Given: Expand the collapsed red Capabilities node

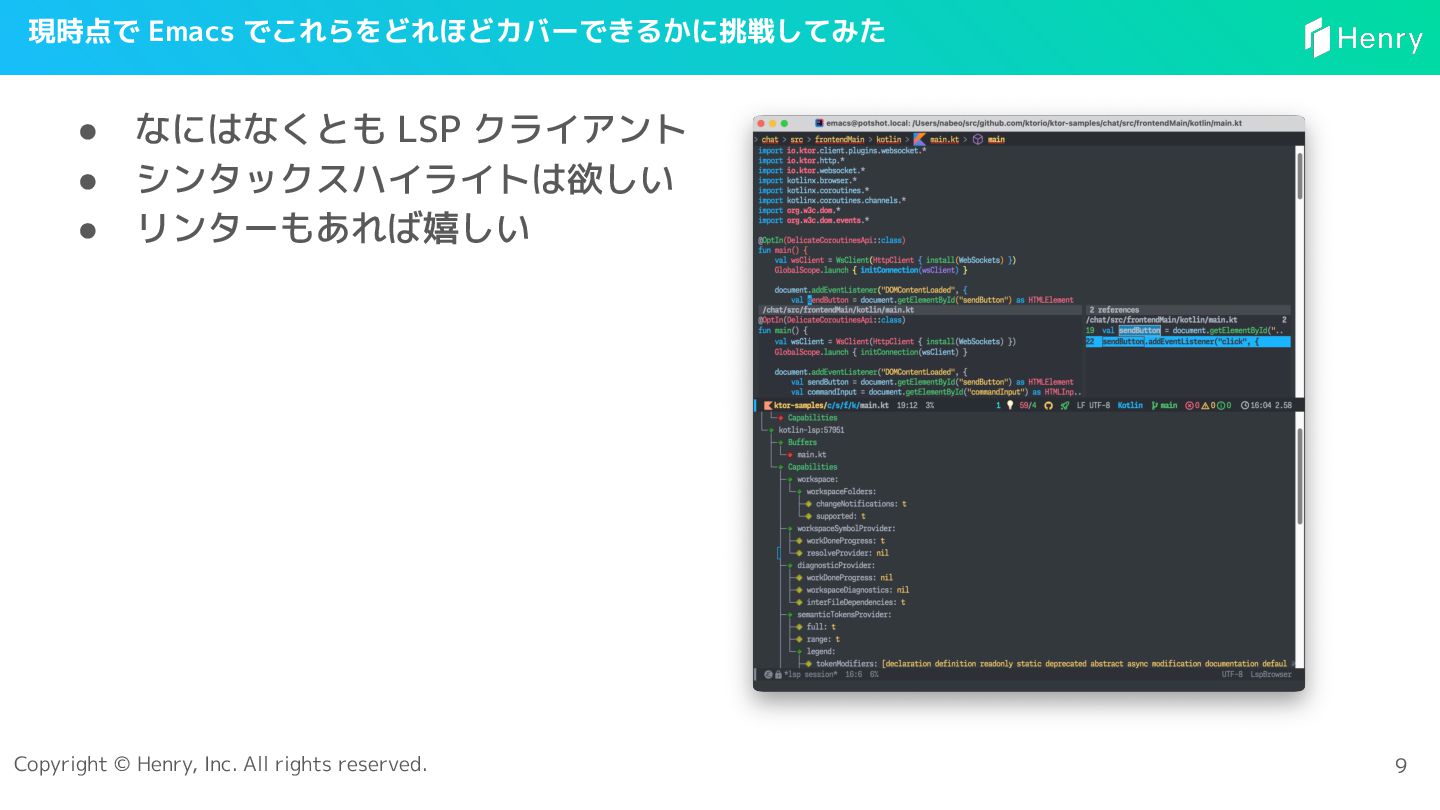Looking at the screenshot, I should 780,418.
